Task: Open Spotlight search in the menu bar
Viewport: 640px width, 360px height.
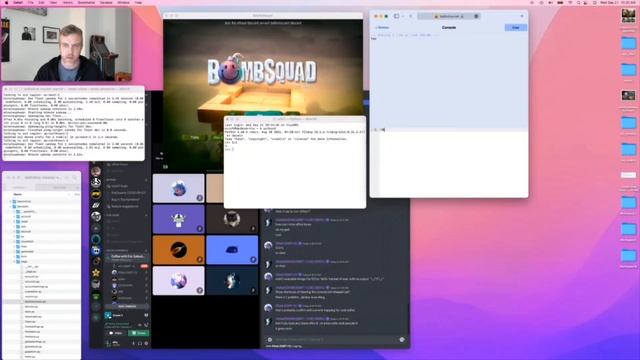Action: (x=578, y=2)
